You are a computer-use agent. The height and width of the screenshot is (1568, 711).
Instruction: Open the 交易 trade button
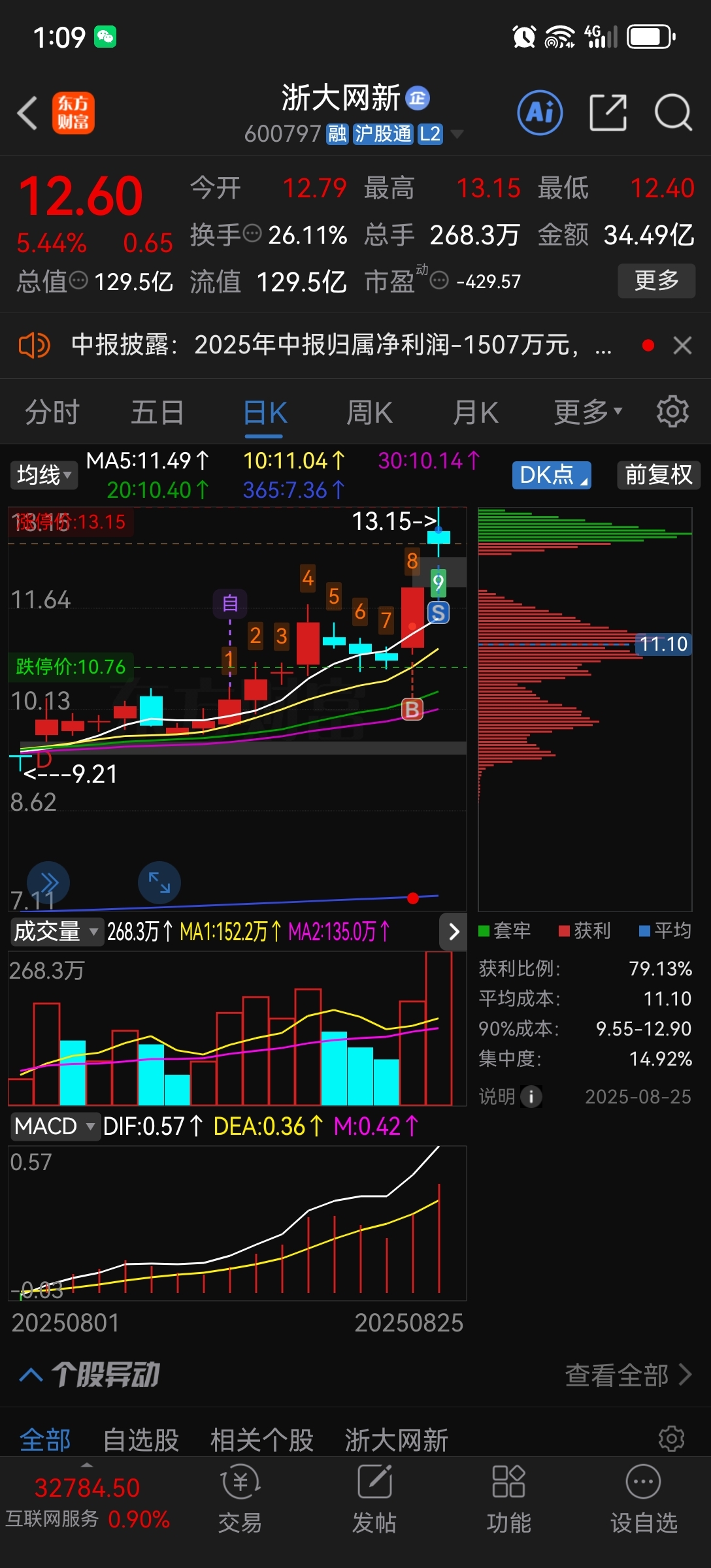(x=240, y=1500)
